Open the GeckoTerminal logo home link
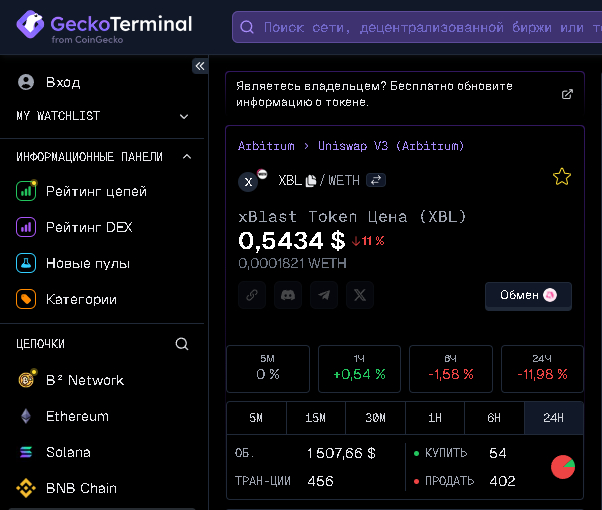Screen dimensions: 602x510 coord(104,26)
